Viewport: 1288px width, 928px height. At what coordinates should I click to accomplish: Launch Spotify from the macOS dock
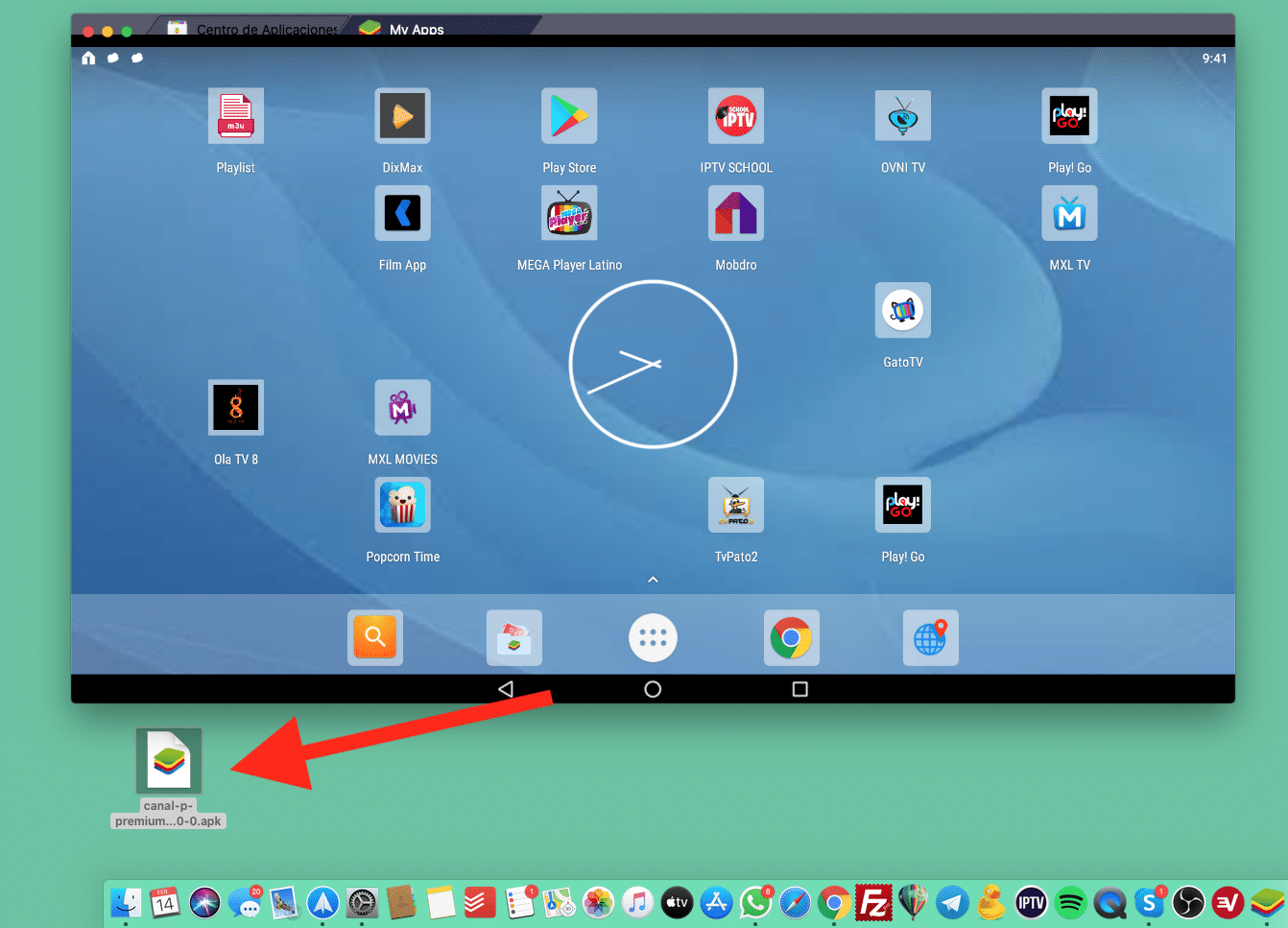[x=1071, y=903]
